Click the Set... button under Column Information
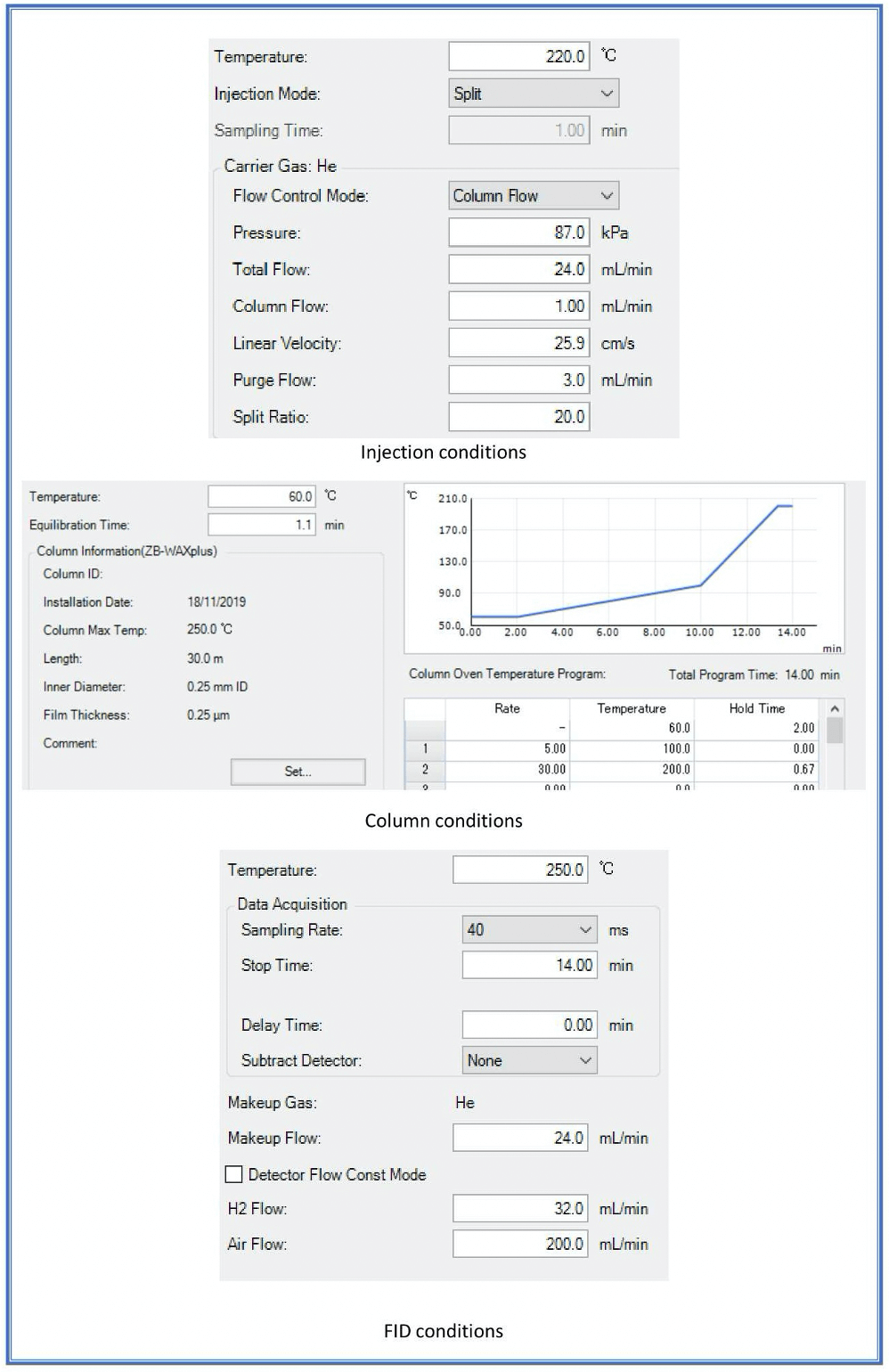The width and height of the screenshot is (889, 1372). (298, 772)
